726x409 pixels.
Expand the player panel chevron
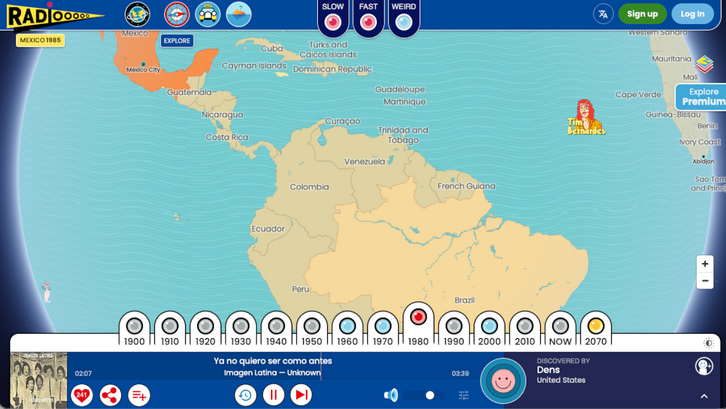pos(704,396)
